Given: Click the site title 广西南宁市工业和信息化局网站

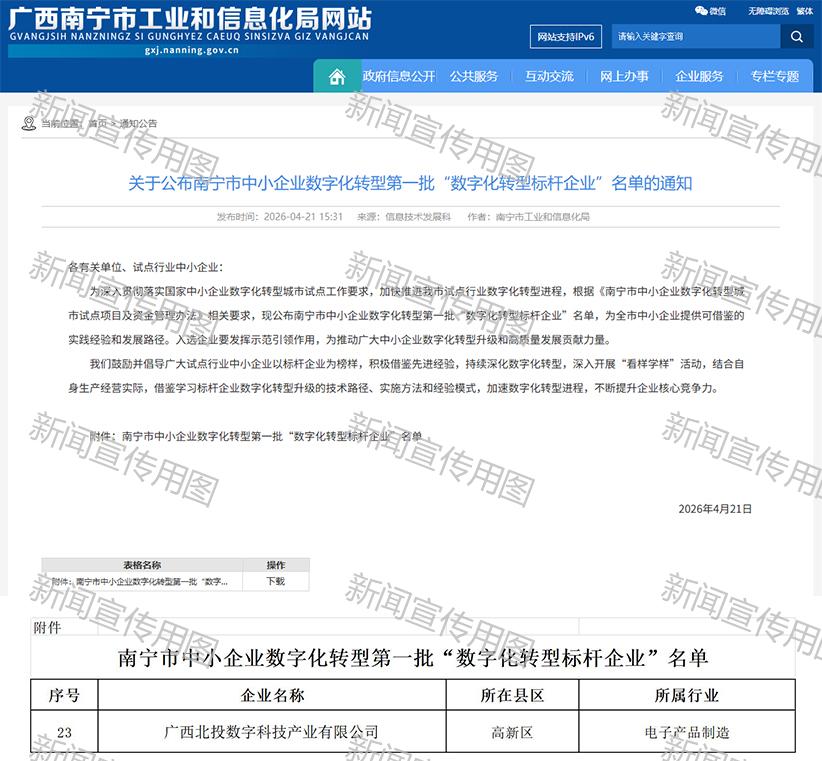Looking at the screenshot, I should 190,19.
